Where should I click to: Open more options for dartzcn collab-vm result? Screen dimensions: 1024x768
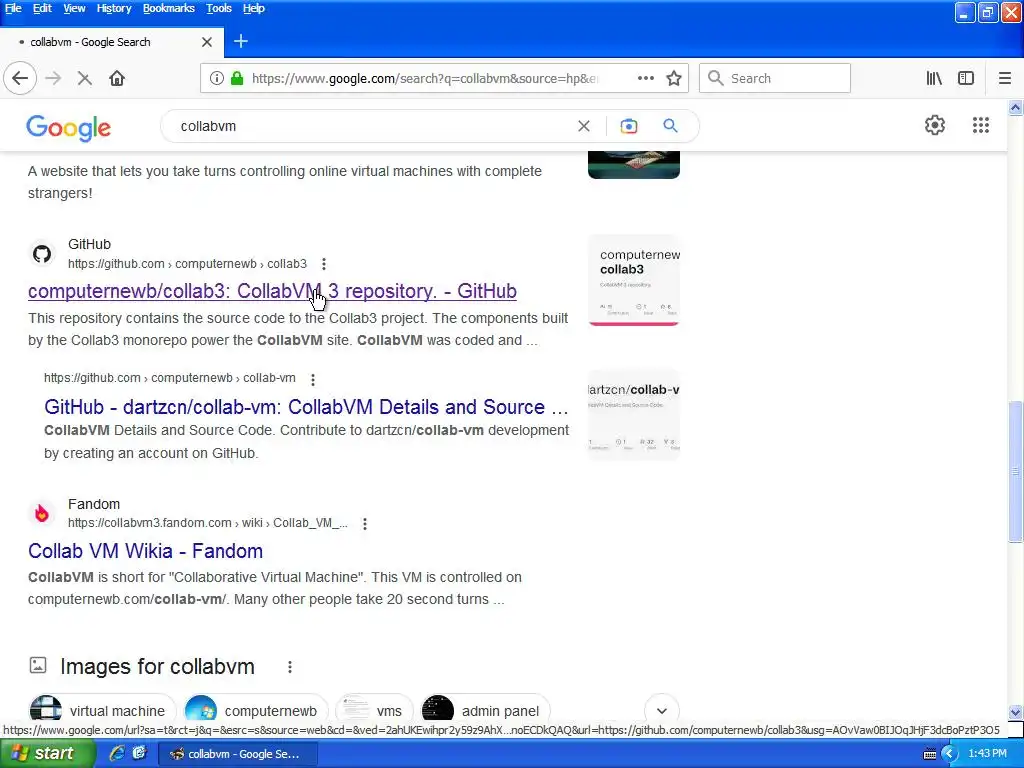(313, 379)
